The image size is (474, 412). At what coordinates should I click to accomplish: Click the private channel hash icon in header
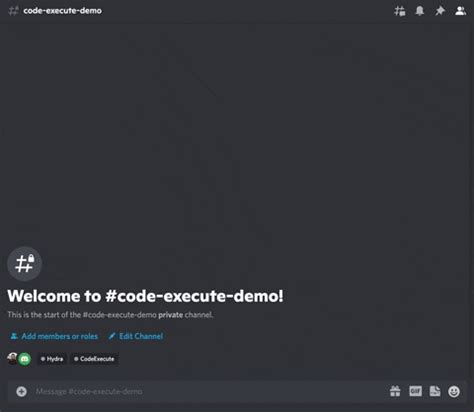coord(13,11)
